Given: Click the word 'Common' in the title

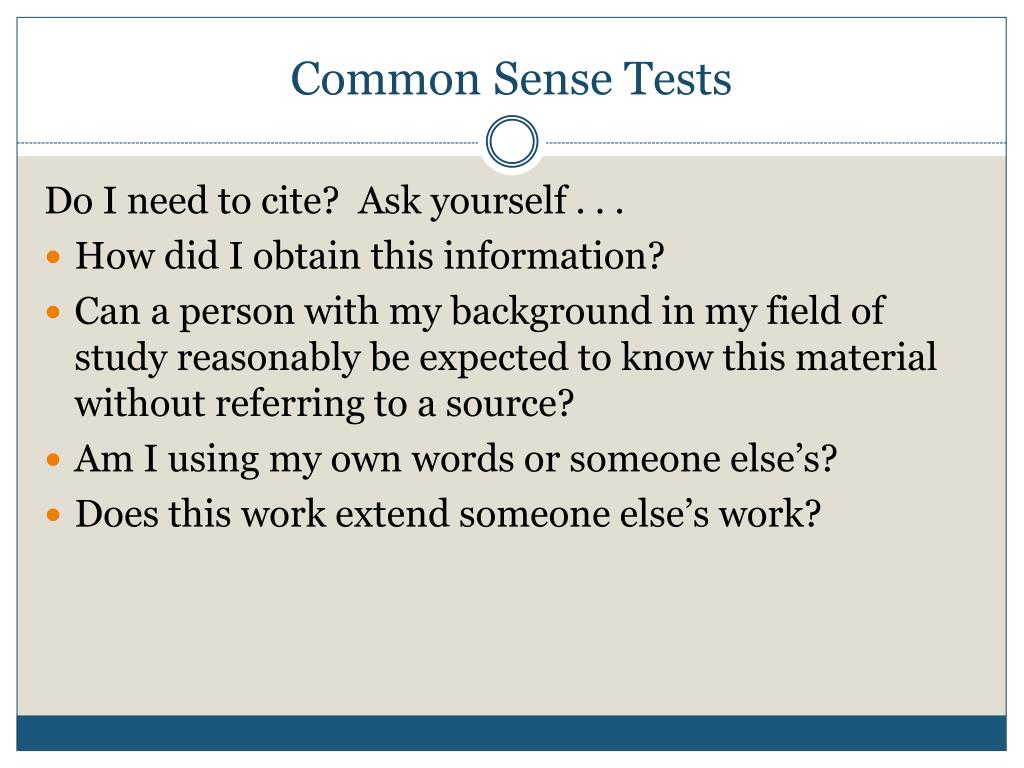Looking at the screenshot, I should click(x=385, y=80).
